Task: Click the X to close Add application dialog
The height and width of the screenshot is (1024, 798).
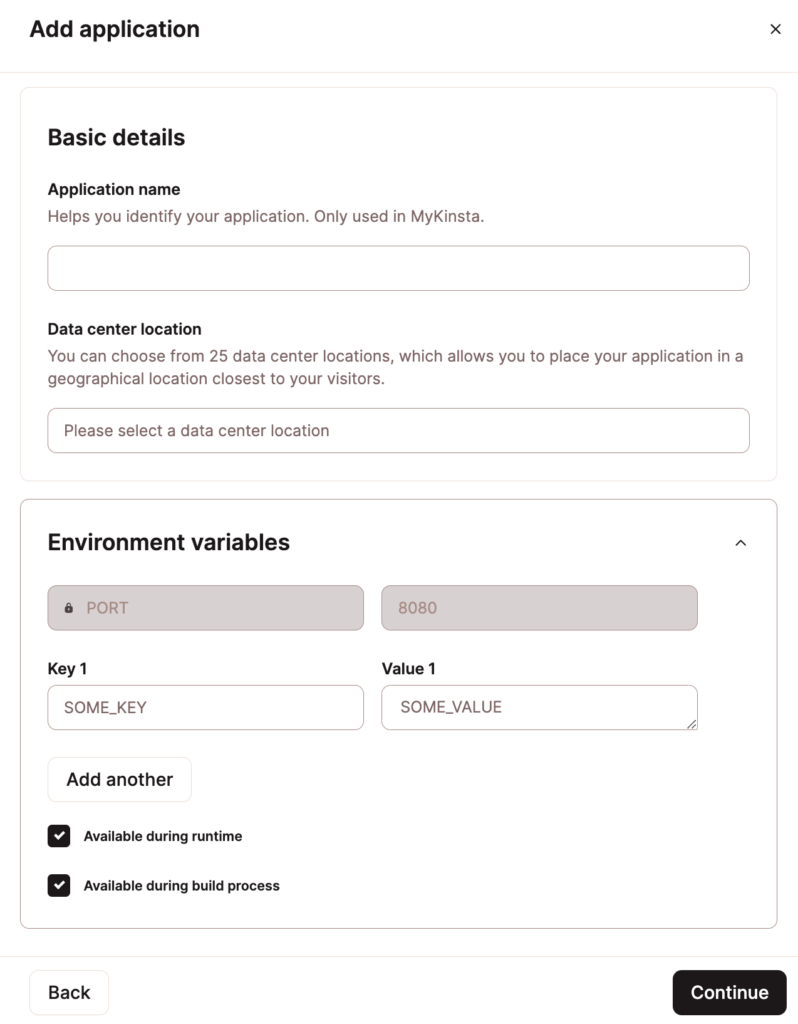Action: (x=776, y=29)
